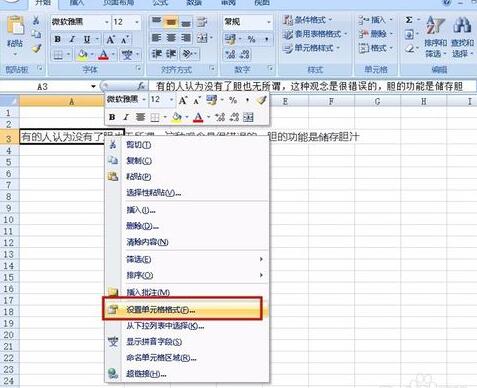The image size is (477, 388).
Task: Toggle ribbon center horizontal alignment
Action: 171,38
